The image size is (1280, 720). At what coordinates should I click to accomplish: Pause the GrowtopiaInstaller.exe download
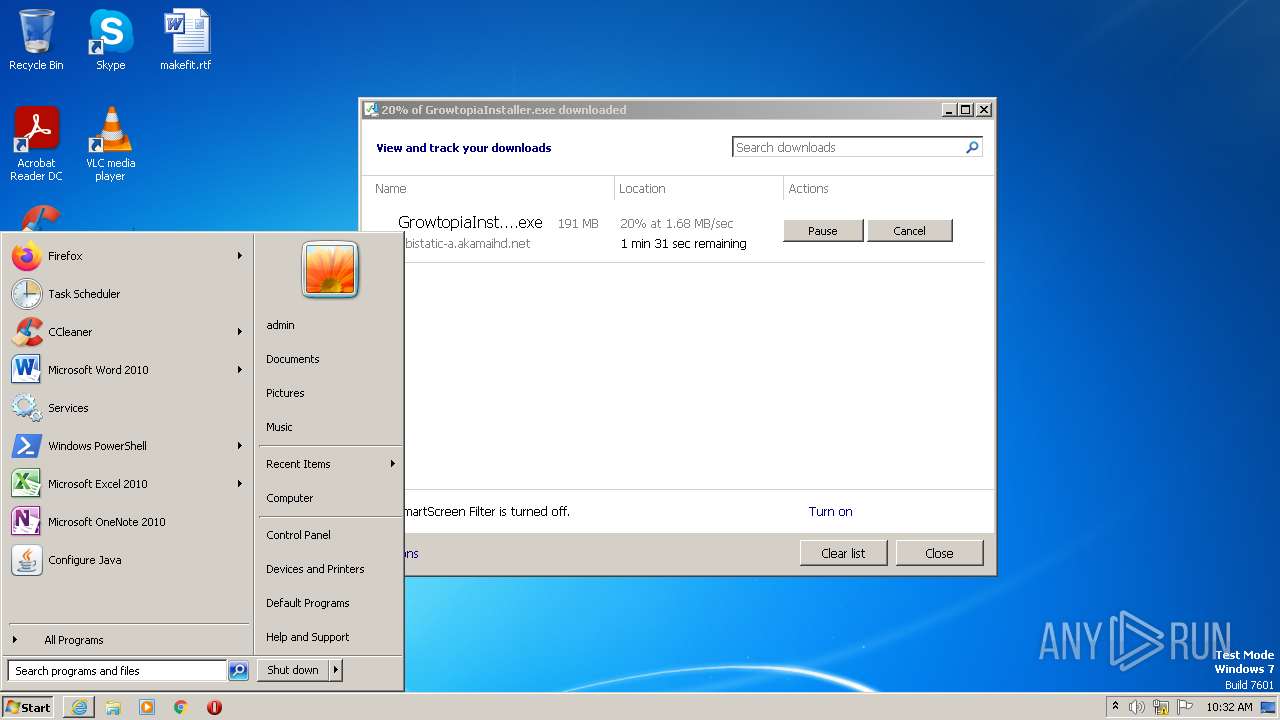pos(823,231)
